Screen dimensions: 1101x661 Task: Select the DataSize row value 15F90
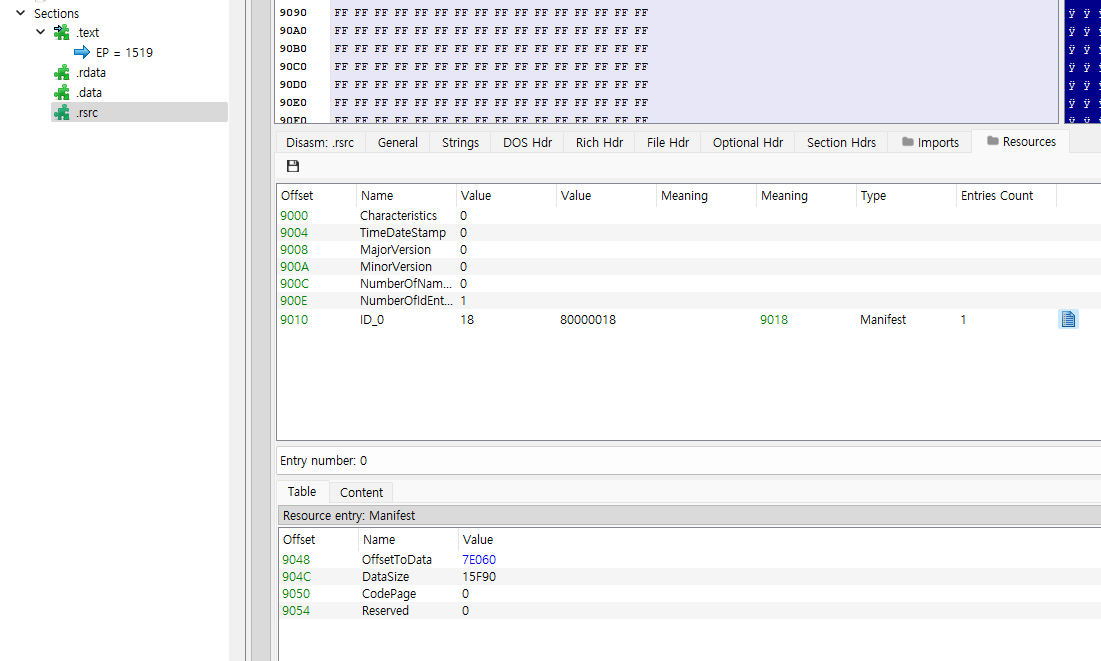[x=479, y=577]
